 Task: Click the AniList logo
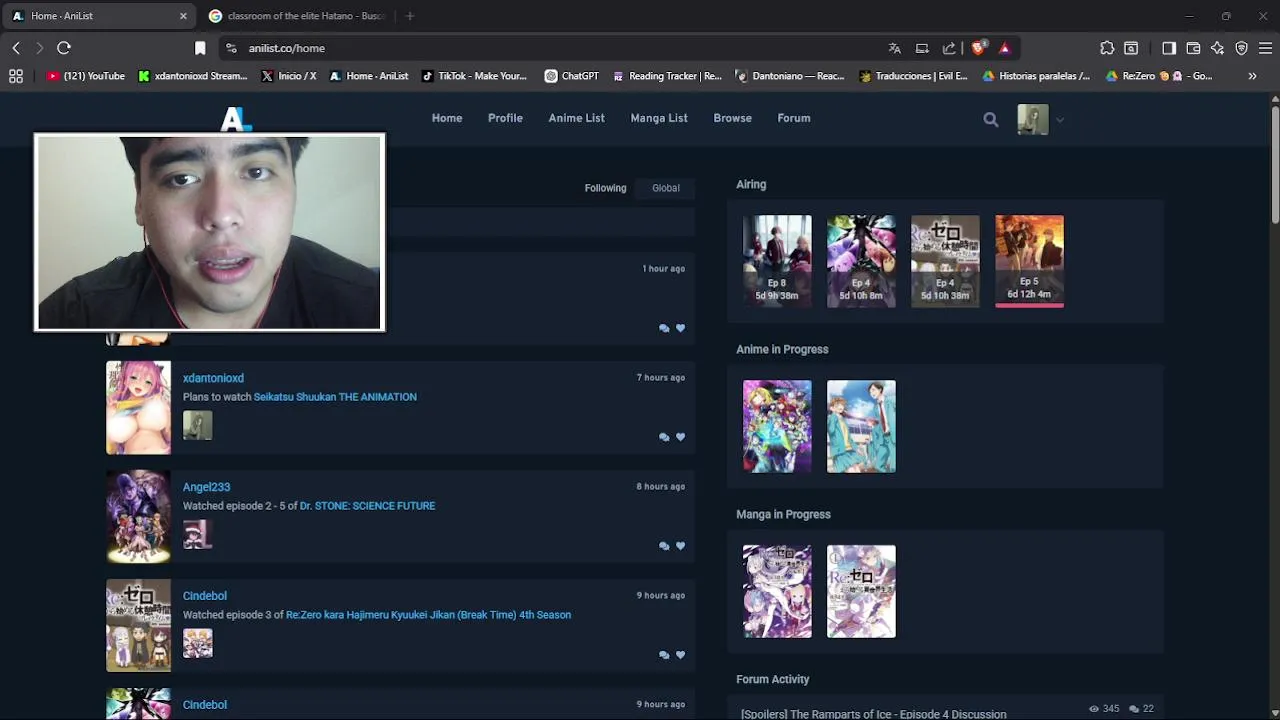coord(235,119)
